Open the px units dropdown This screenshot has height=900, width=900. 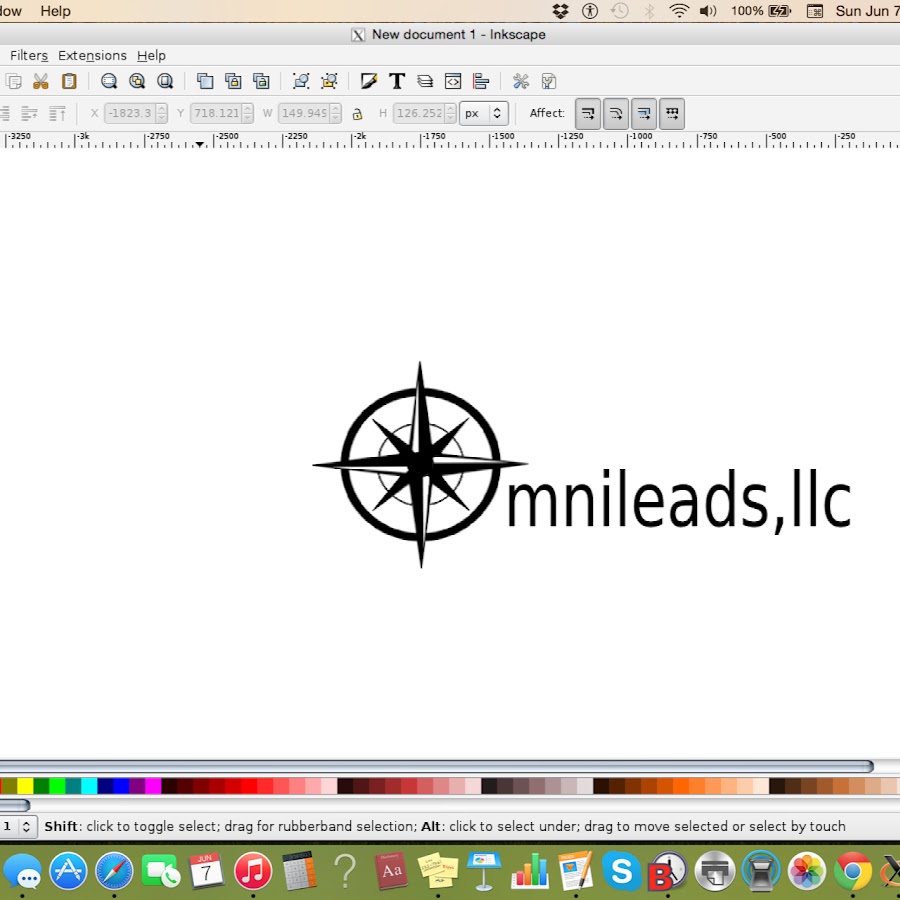(x=484, y=113)
